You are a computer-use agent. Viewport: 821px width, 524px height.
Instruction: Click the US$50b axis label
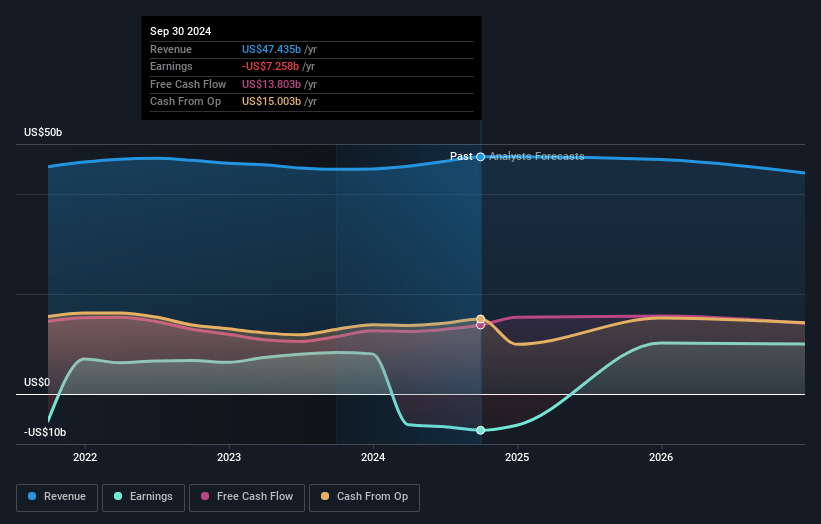pos(43,132)
